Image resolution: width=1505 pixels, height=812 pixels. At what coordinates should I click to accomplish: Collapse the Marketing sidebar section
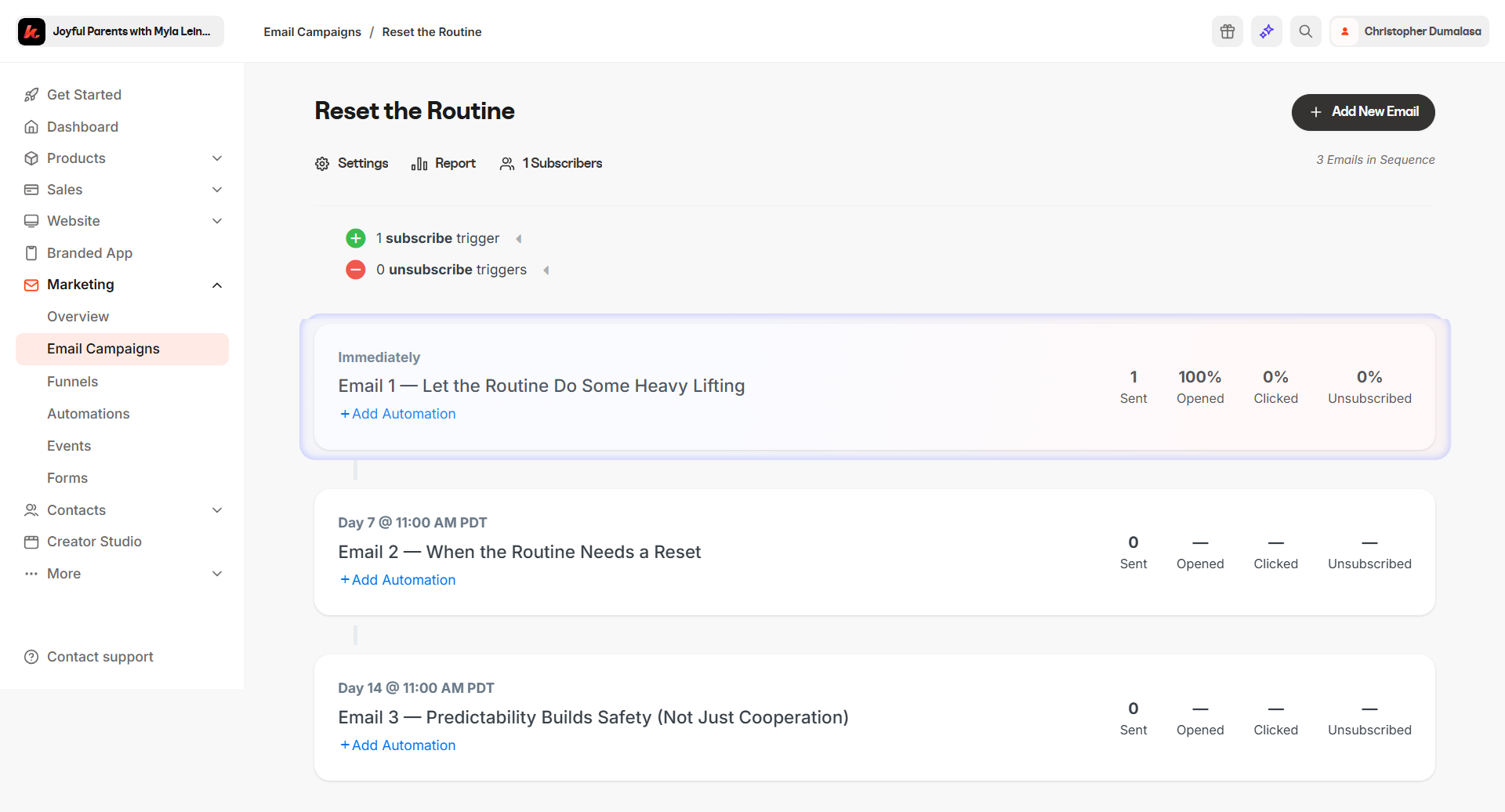click(x=217, y=285)
